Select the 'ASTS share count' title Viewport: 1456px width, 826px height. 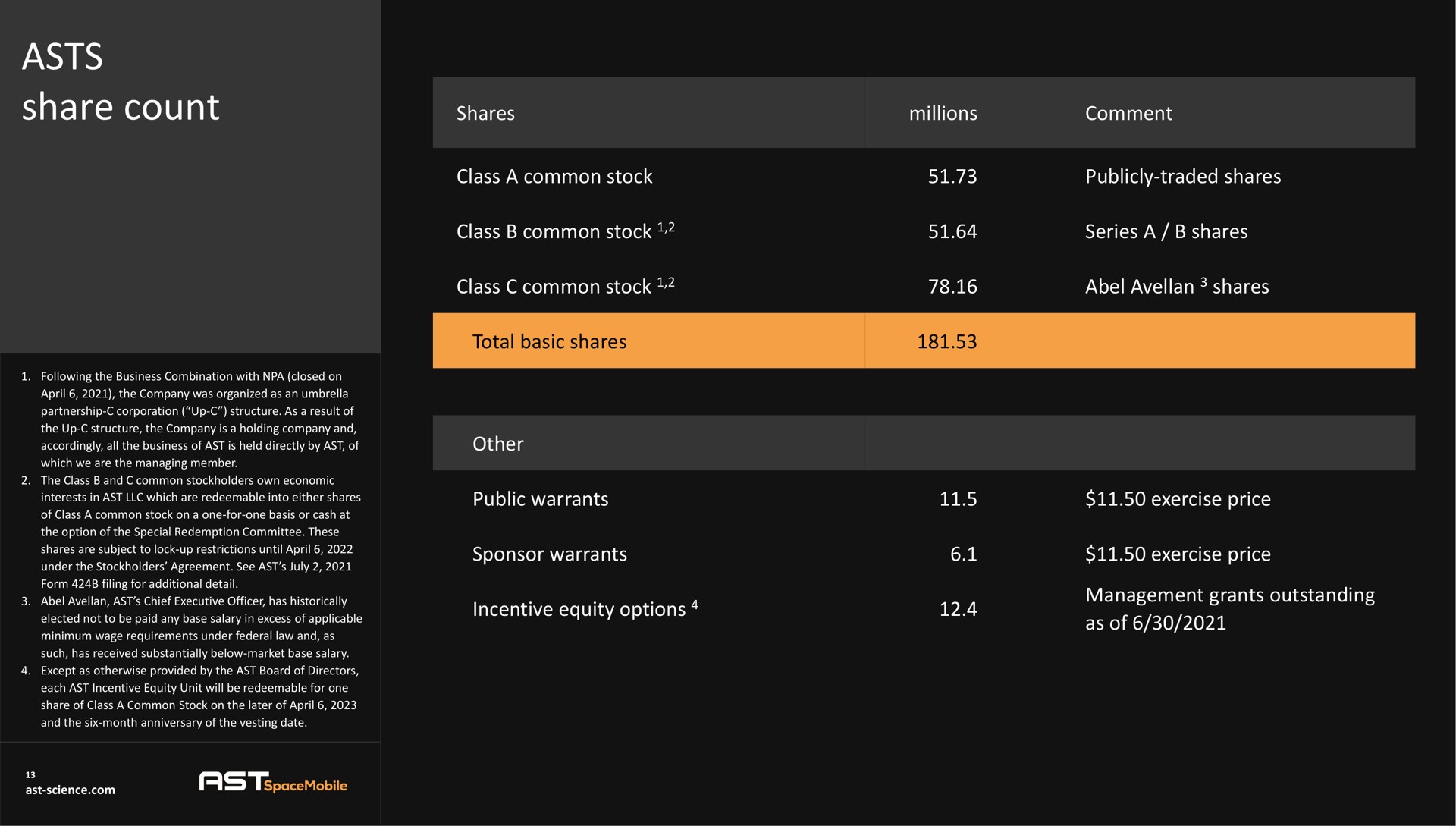(121, 82)
